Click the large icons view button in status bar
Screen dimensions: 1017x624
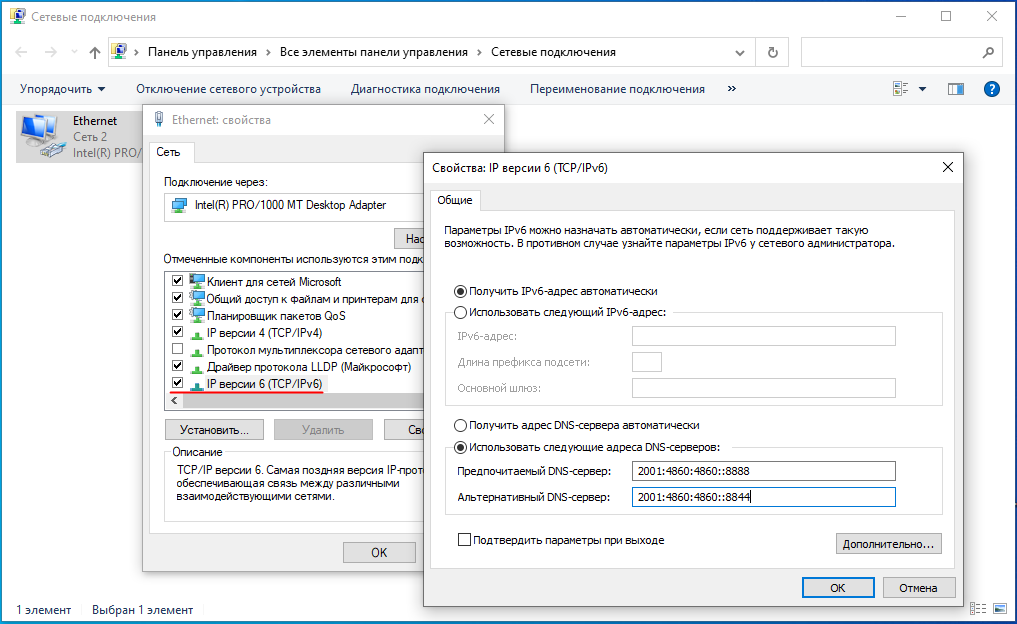[998, 609]
